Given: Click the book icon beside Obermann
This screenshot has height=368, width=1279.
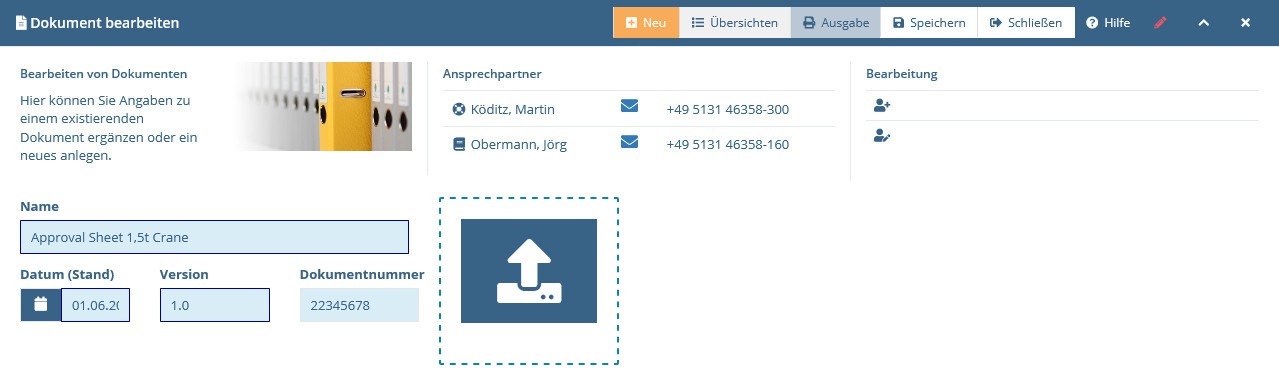Looking at the screenshot, I should pyautogui.click(x=459, y=144).
